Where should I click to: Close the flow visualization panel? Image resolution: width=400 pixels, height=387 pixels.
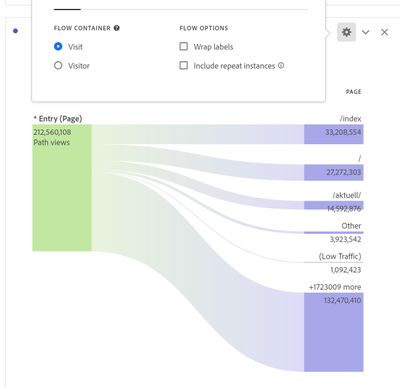(384, 32)
